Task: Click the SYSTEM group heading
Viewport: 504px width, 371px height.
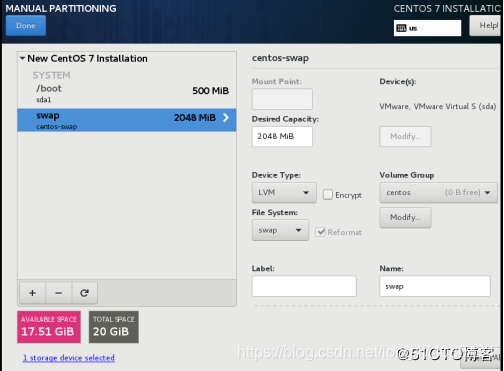Action: pyautogui.click(x=51, y=75)
